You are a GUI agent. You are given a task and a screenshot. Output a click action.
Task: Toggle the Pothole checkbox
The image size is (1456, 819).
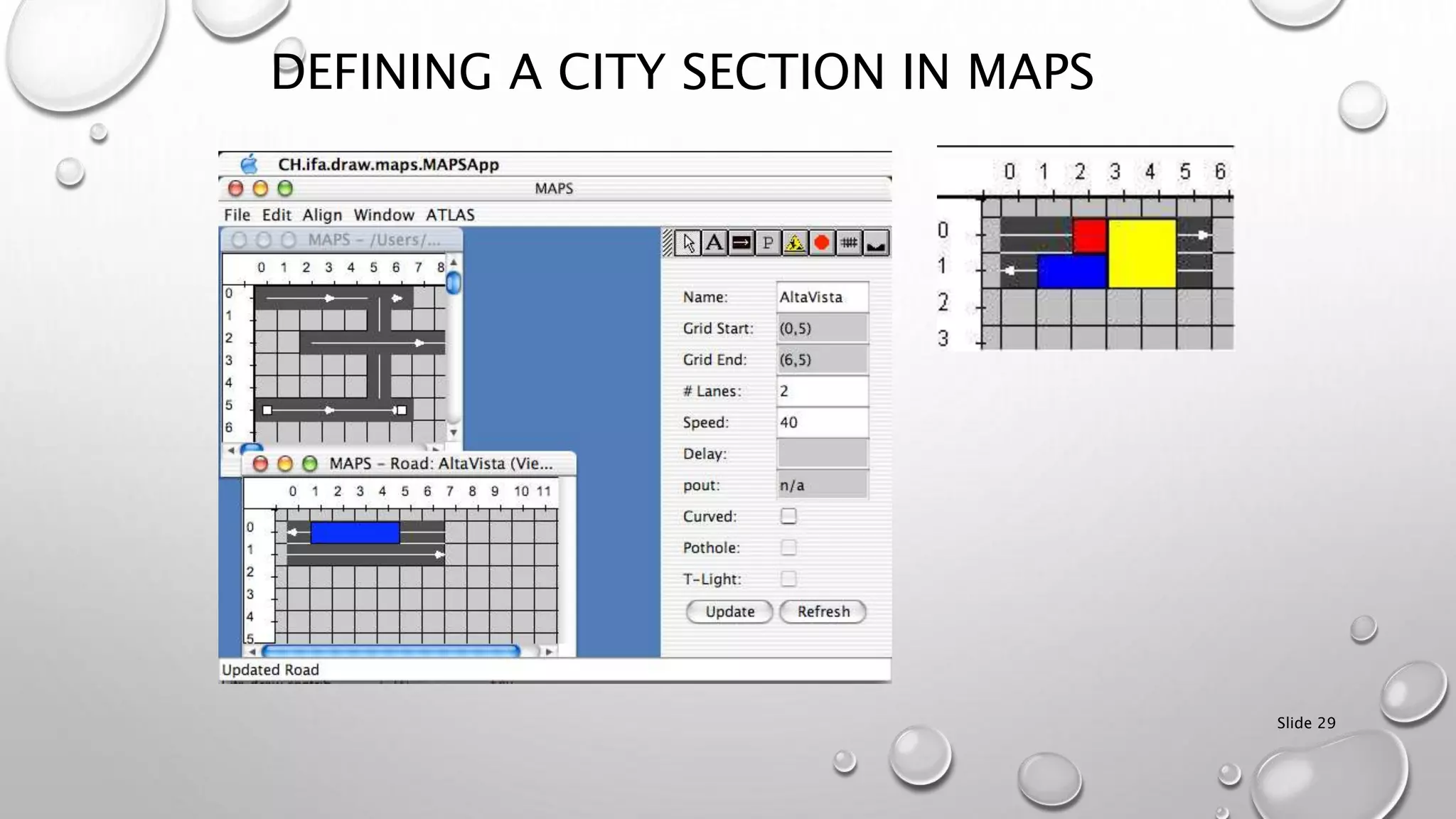(788, 547)
